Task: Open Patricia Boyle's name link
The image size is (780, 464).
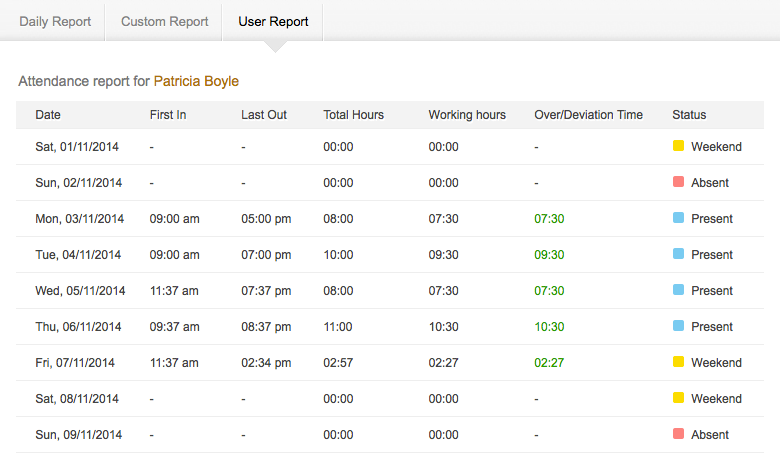Action: [196, 81]
